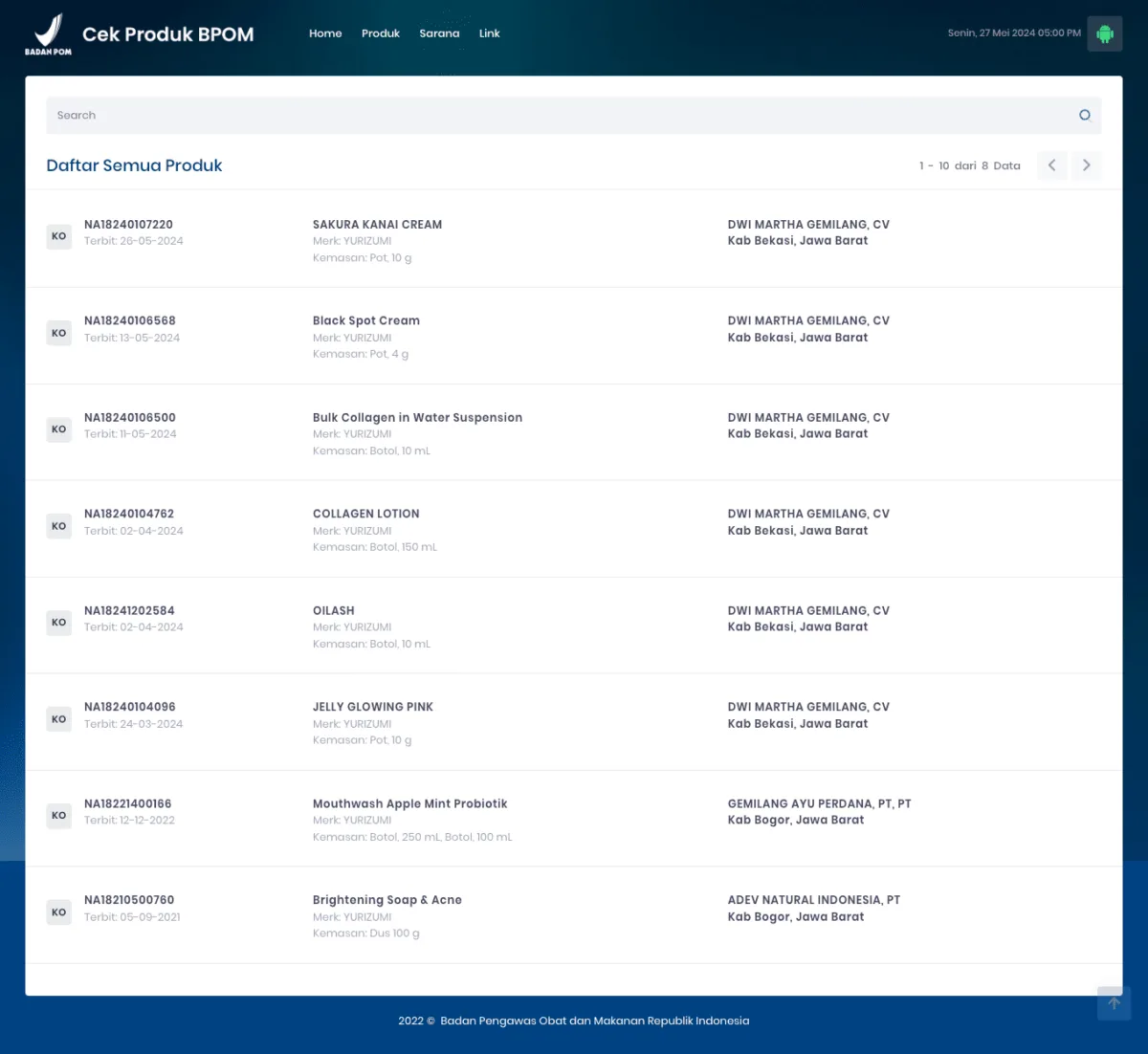Open the Home menu item
The image size is (1148, 1054).
click(x=325, y=33)
